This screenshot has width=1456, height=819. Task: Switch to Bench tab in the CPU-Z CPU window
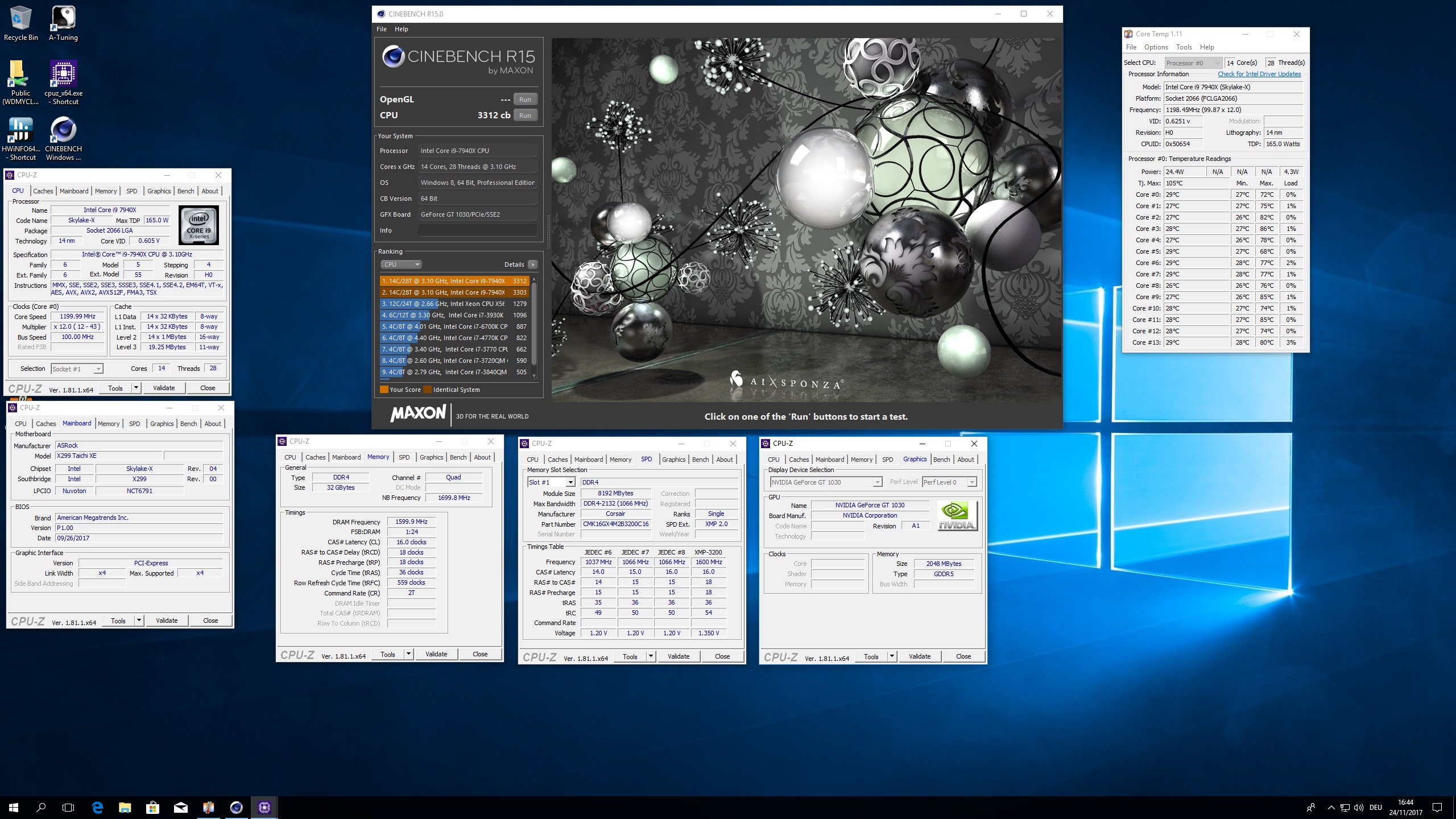click(185, 191)
